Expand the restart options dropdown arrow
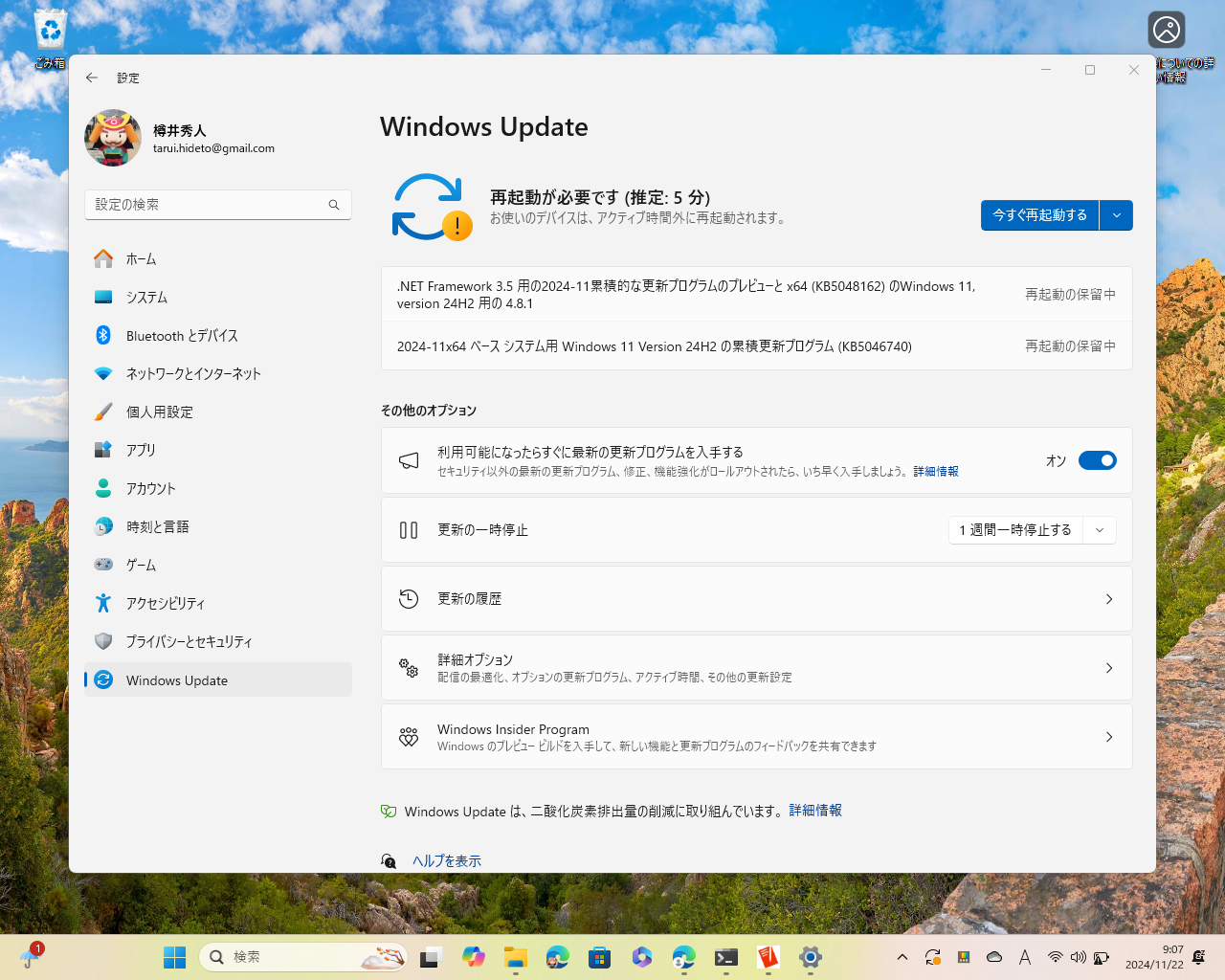The width and height of the screenshot is (1225, 980). click(1117, 215)
